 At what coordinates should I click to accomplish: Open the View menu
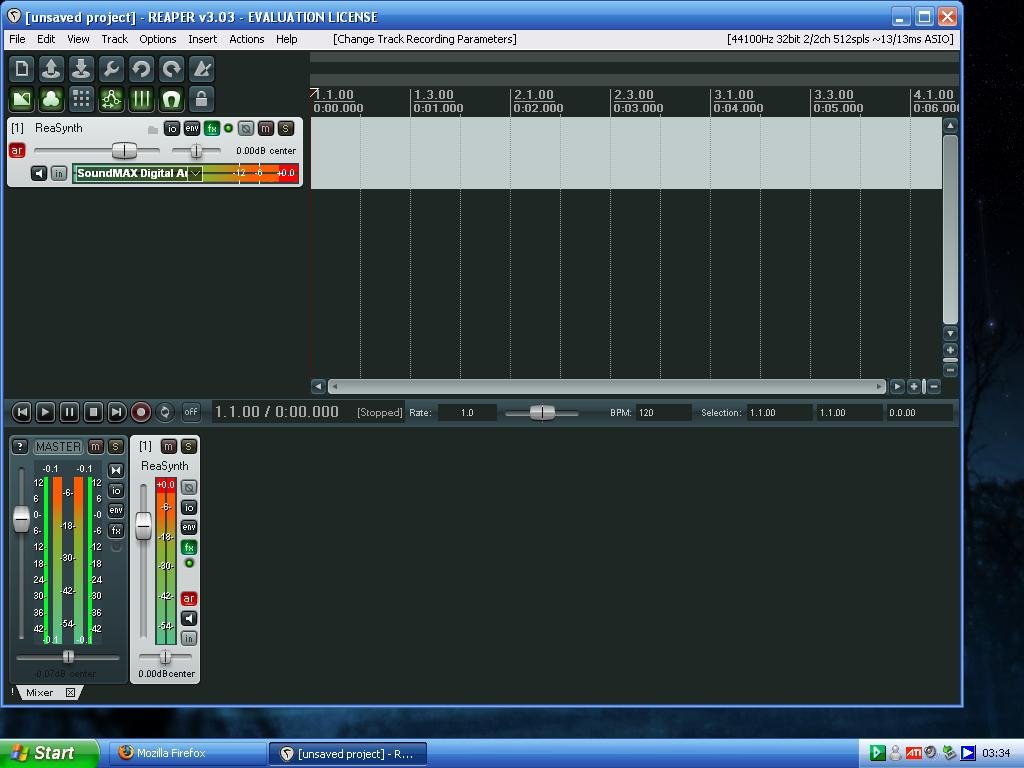tap(78, 39)
